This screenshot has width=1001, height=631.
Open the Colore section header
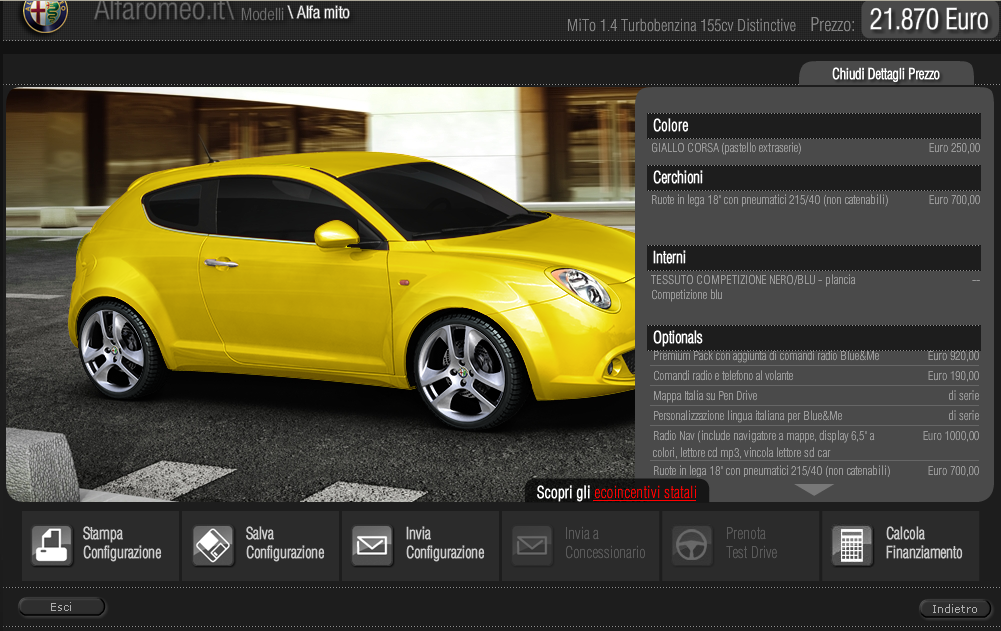pyautogui.click(x=814, y=126)
